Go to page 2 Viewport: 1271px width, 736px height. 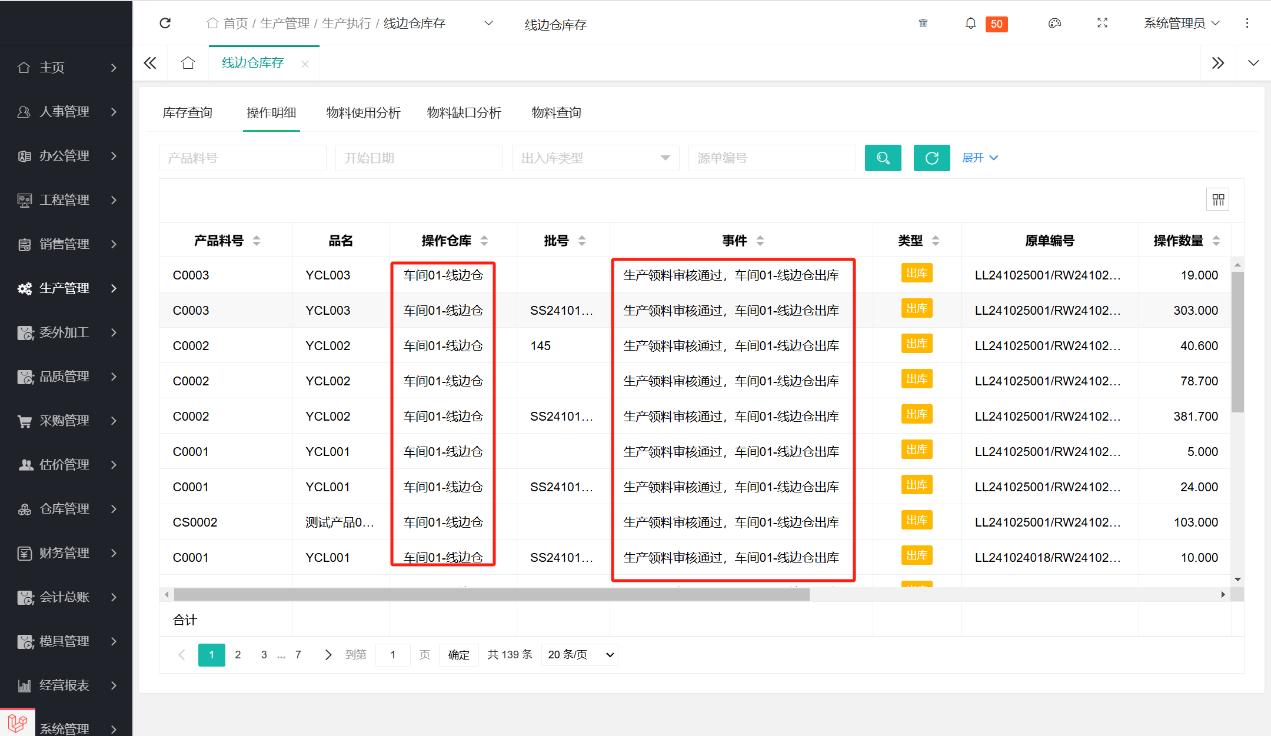tap(238, 655)
